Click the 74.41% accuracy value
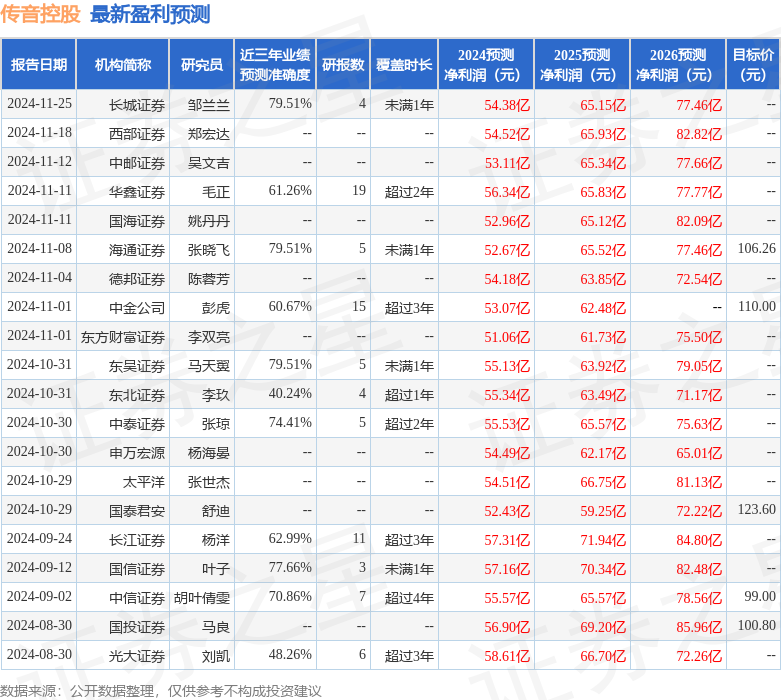 click(290, 422)
